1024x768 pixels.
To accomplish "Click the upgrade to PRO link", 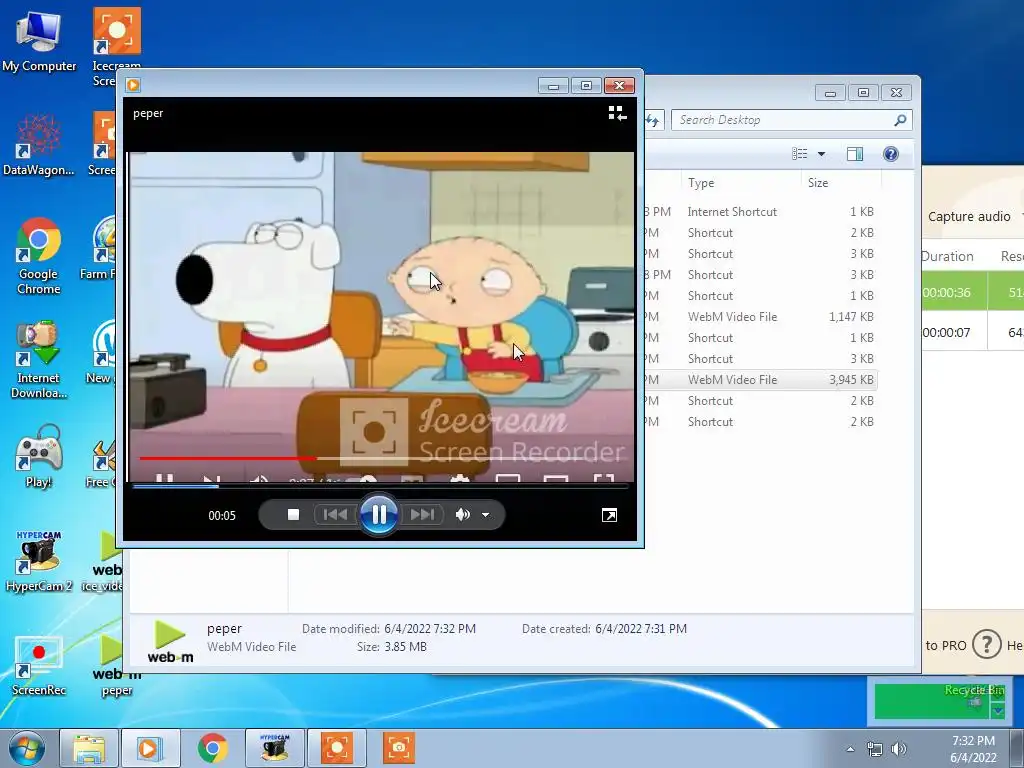I will 945,645.
